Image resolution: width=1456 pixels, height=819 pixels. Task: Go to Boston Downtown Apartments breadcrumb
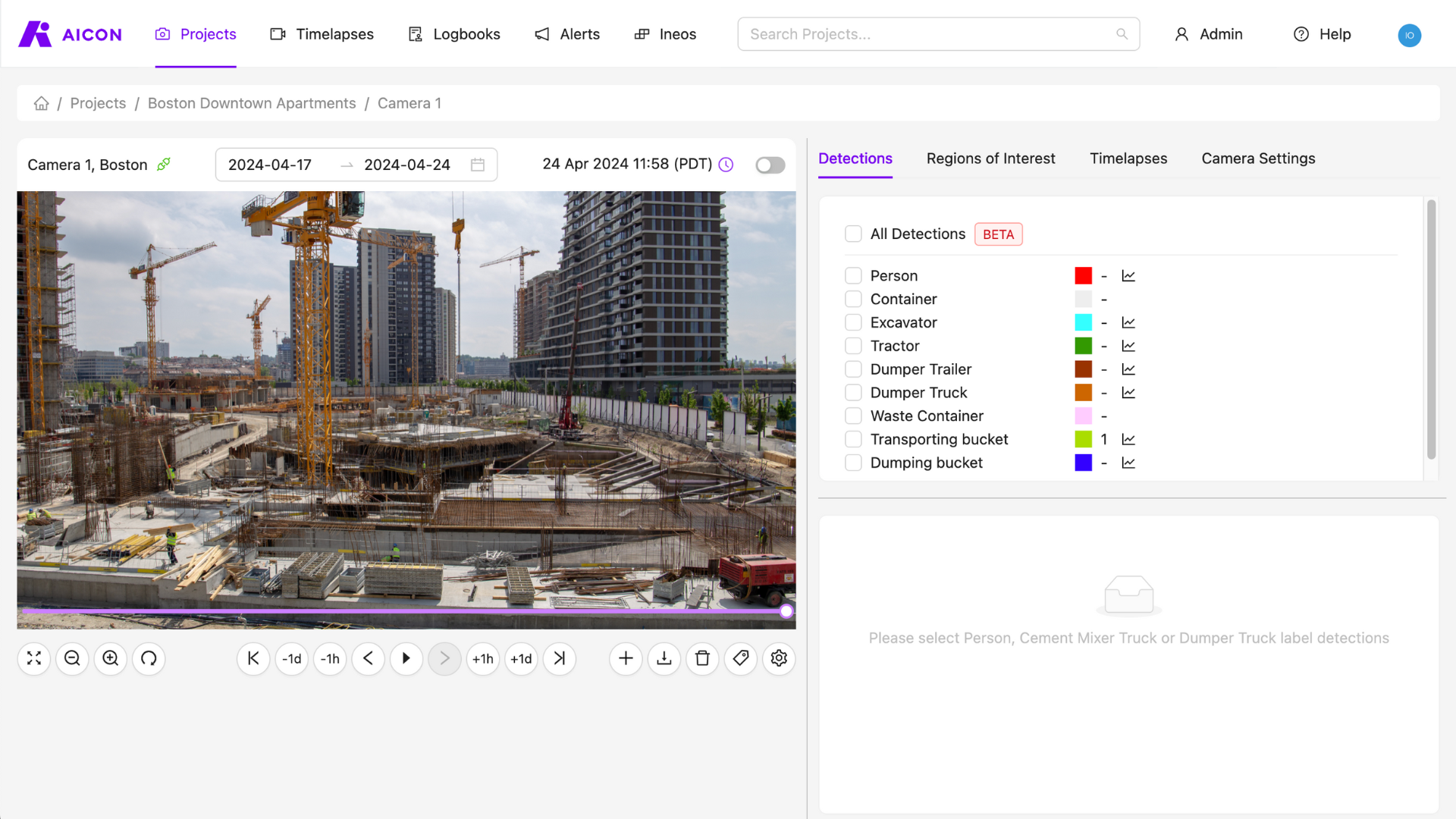click(x=252, y=103)
